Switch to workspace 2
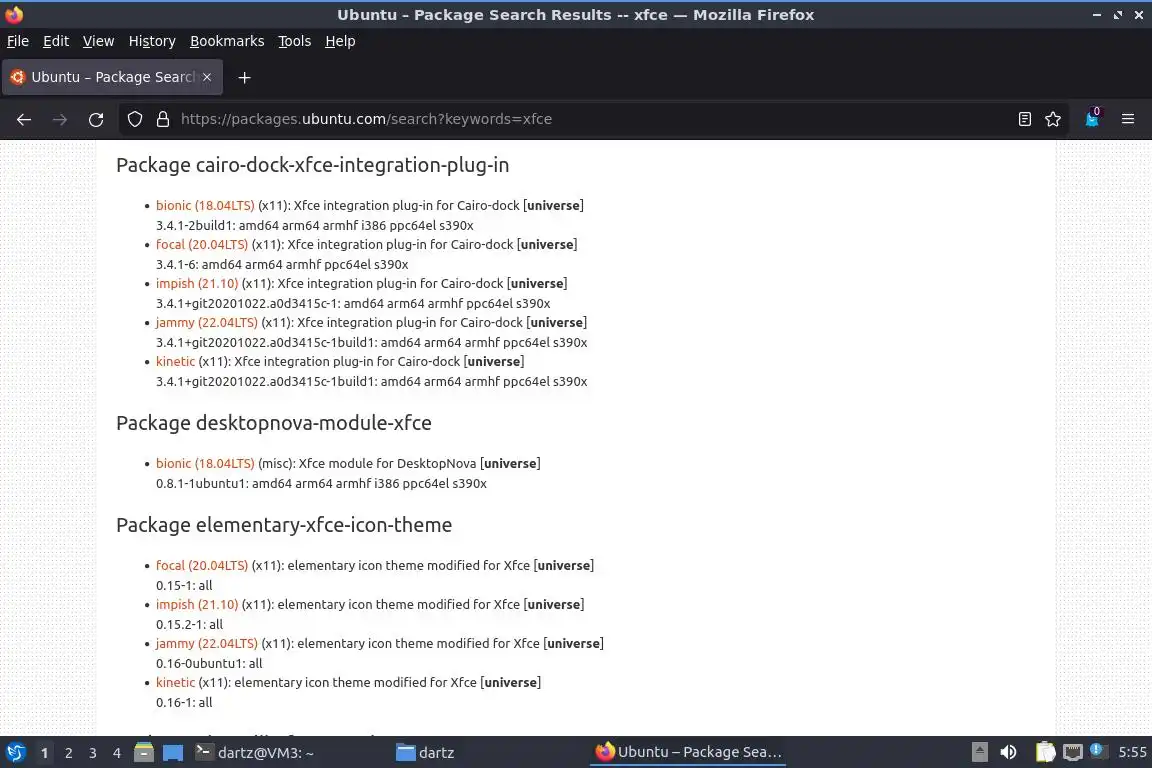 tap(68, 753)
